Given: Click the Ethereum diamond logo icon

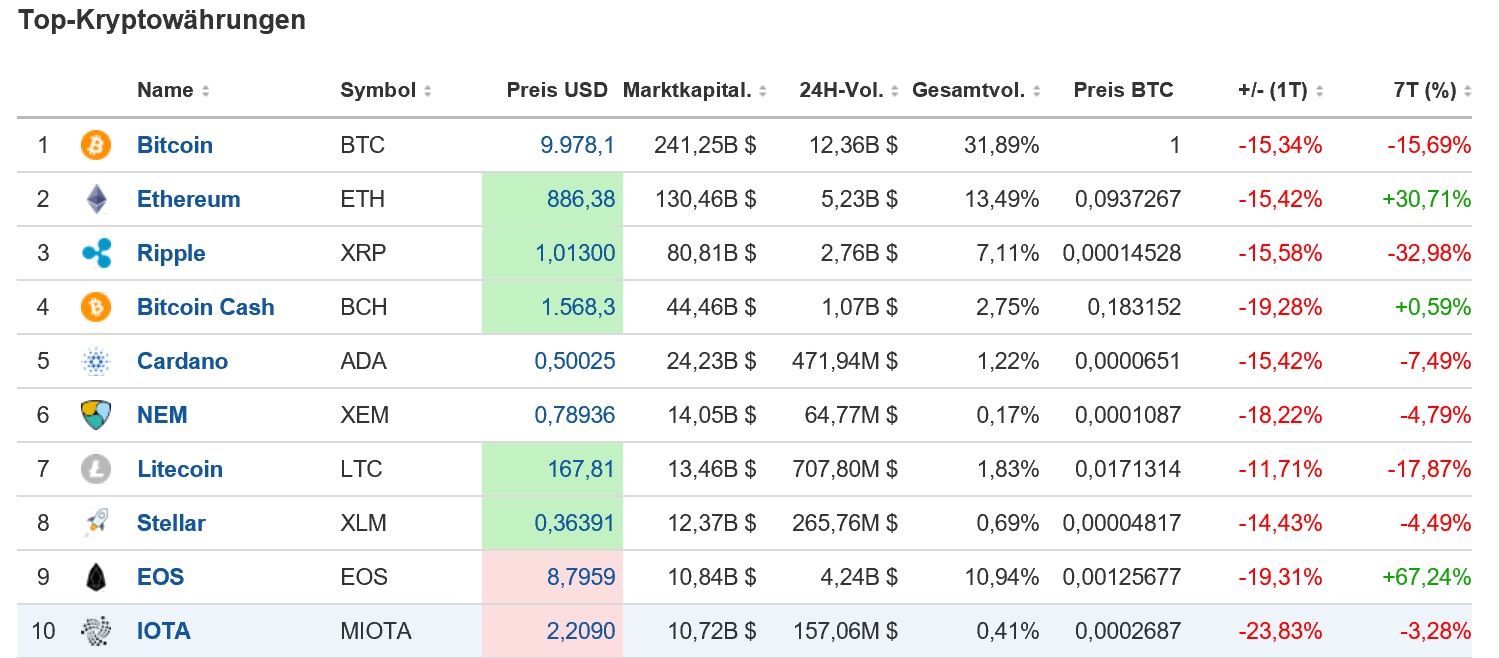Looking at the screenshot, I should click(x=97, y=199).
